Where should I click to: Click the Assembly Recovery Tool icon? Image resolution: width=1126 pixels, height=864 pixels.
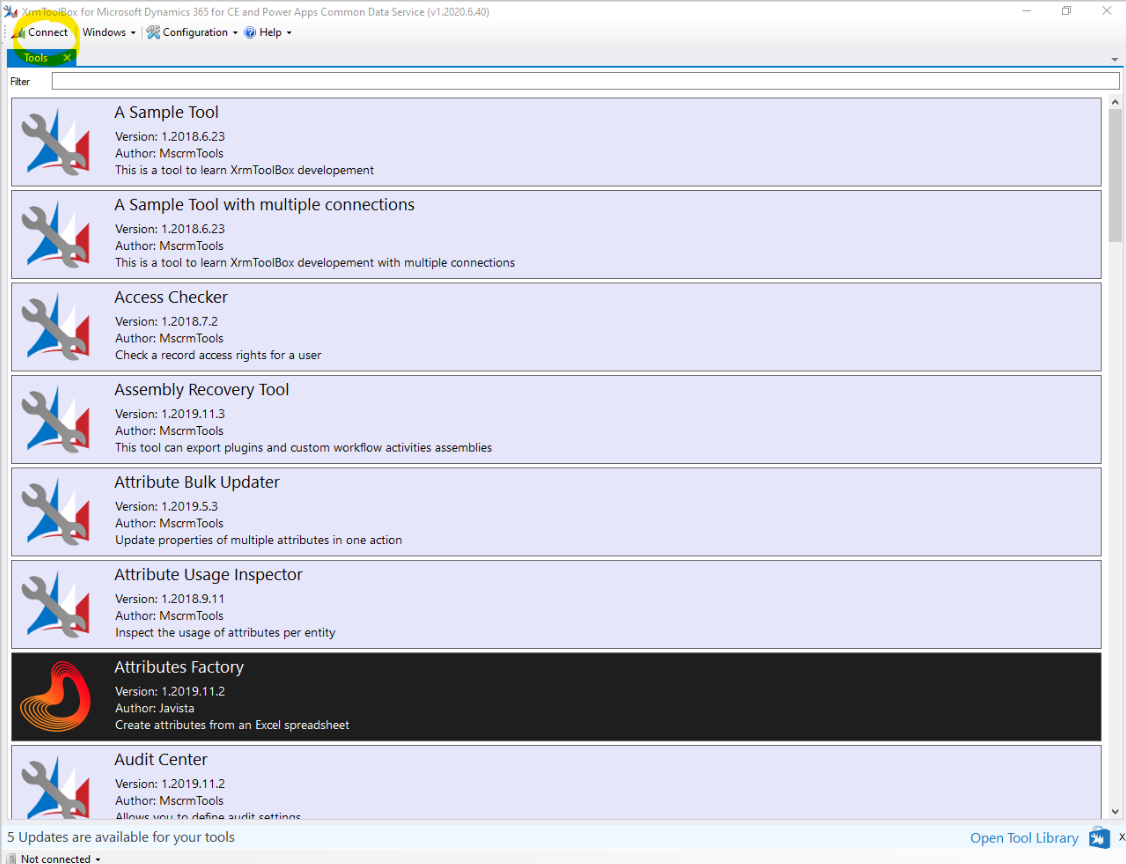[56, 419]
